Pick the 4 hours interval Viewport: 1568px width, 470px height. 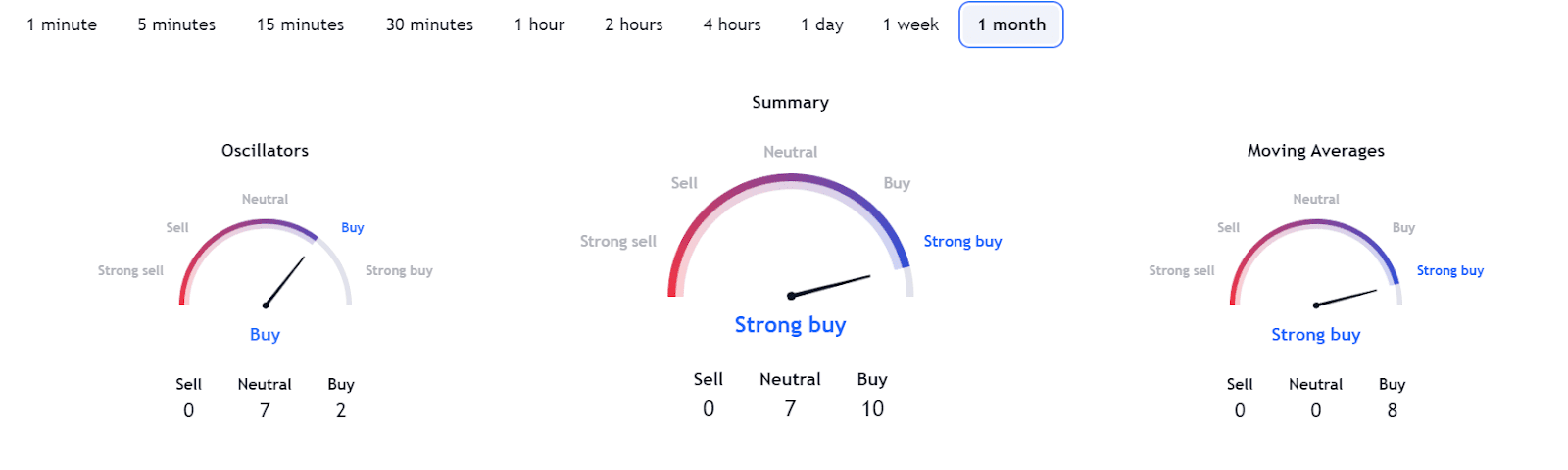[732, 24]
